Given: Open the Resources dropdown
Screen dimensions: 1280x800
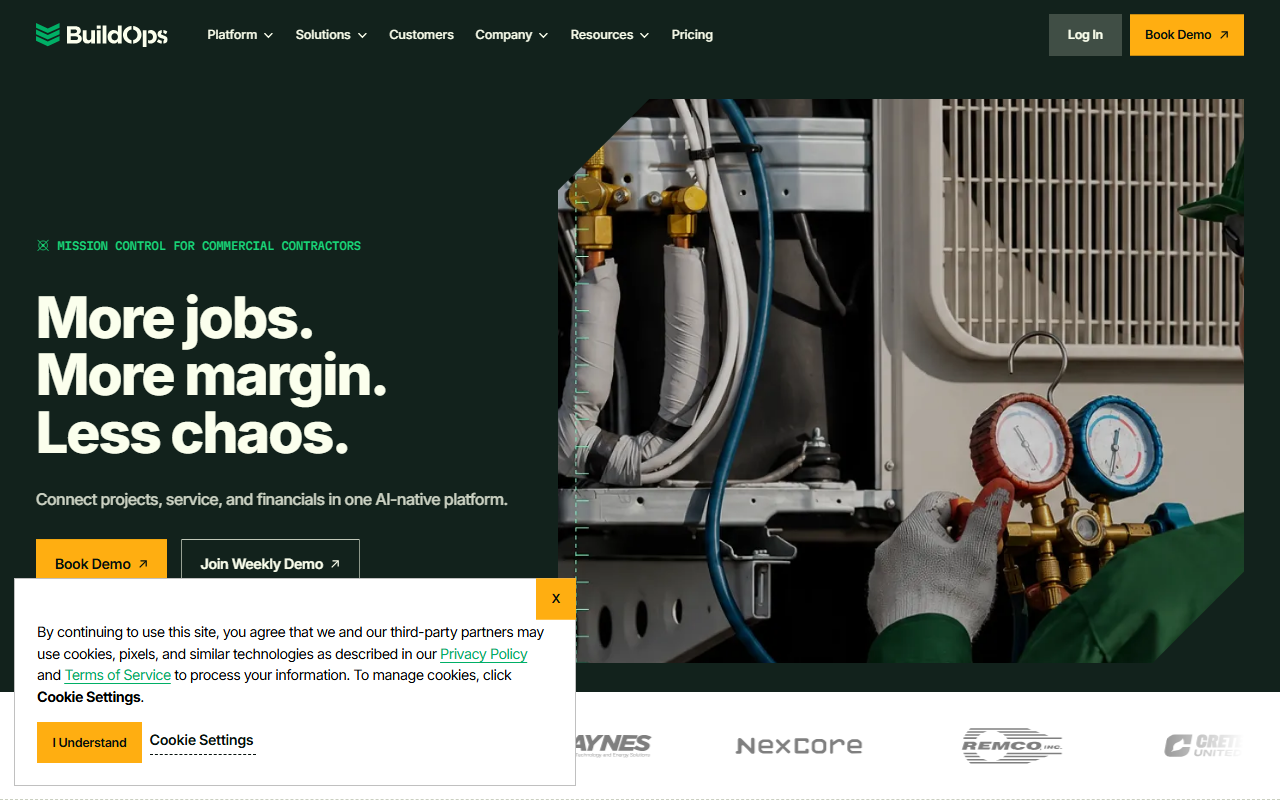Looking at the screenshot, I should tap(610, 35).
